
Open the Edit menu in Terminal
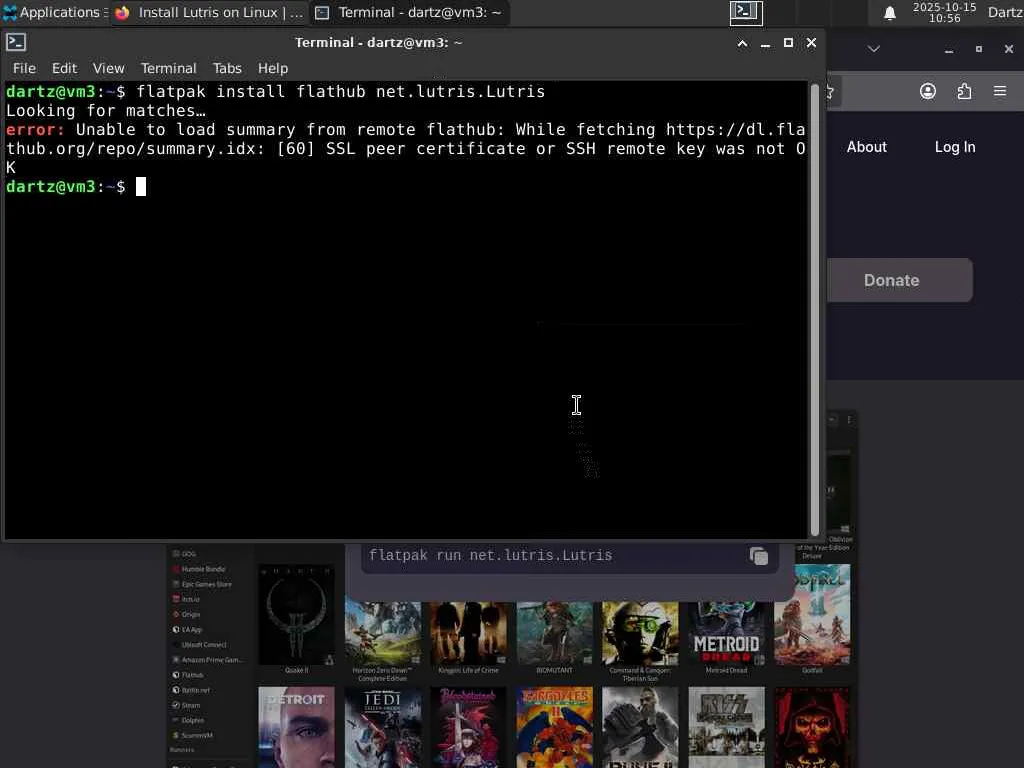tap(64, 68)
